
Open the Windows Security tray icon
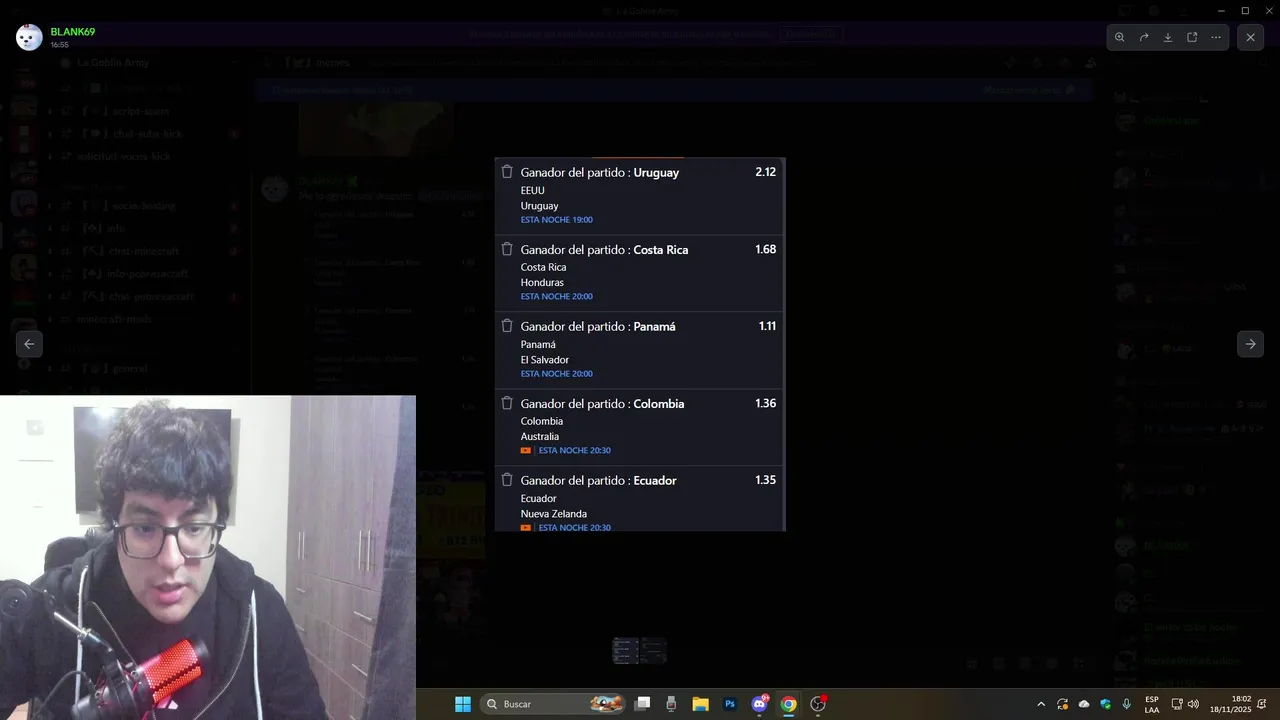1106,704
